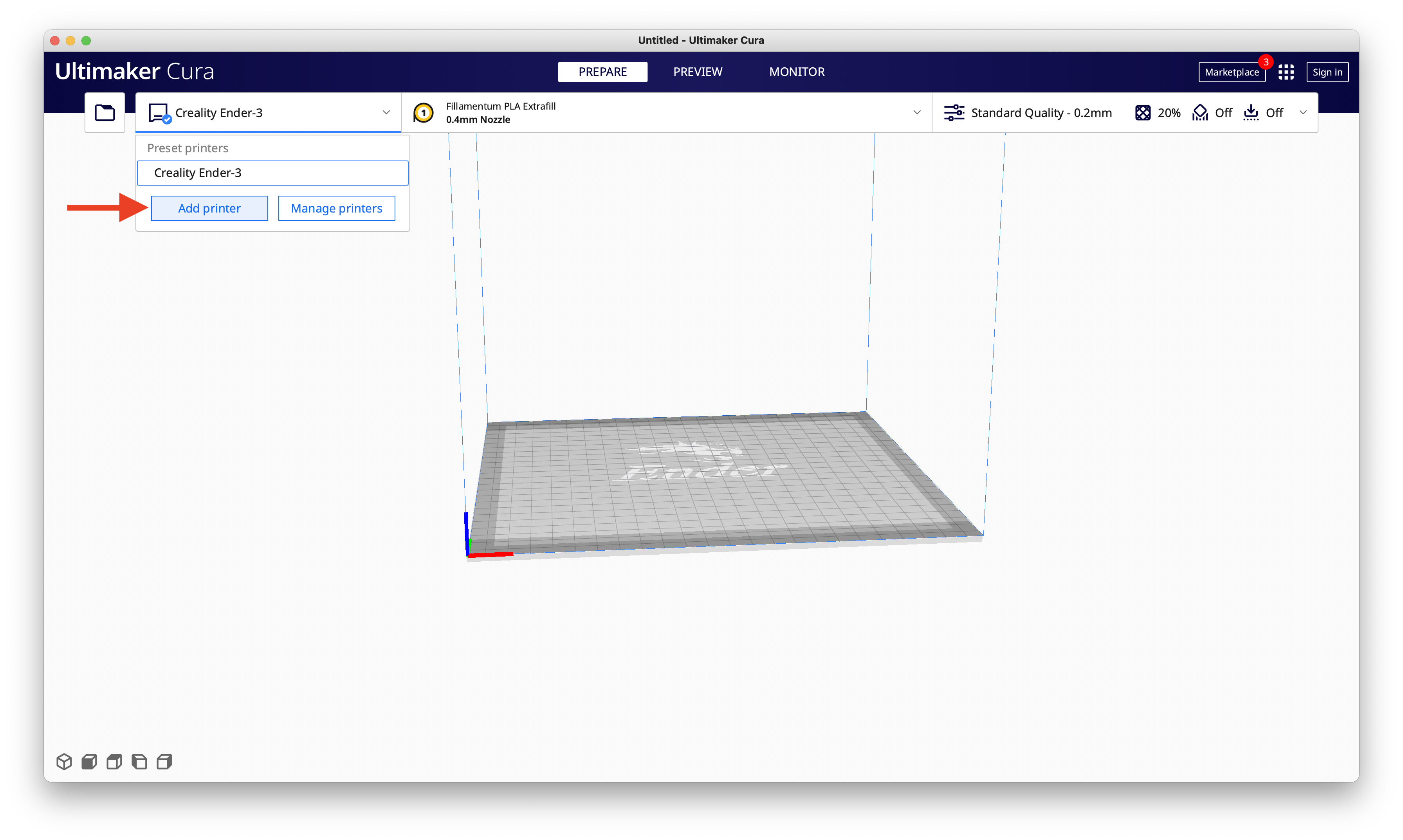
Task: Open the material and nozzle dropdown
Action: click(917, 112)
